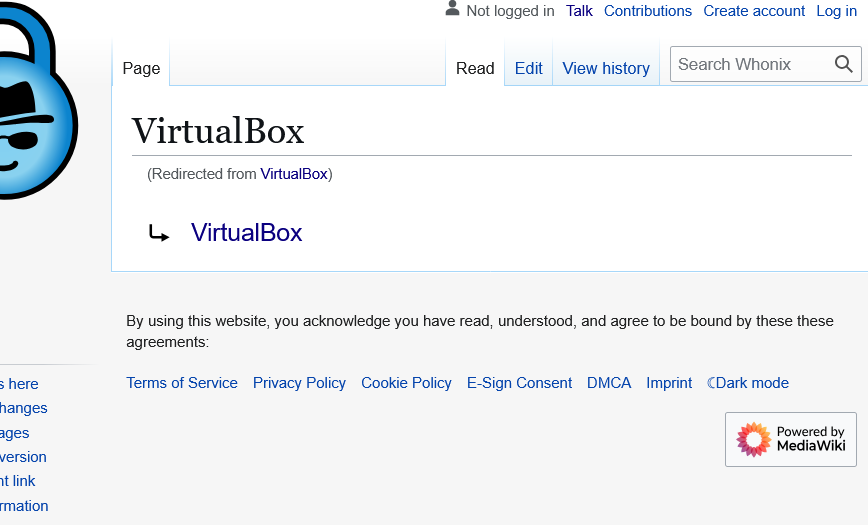Click the Log in link
The height and width of the screenshot is (525, 868).
836,11
